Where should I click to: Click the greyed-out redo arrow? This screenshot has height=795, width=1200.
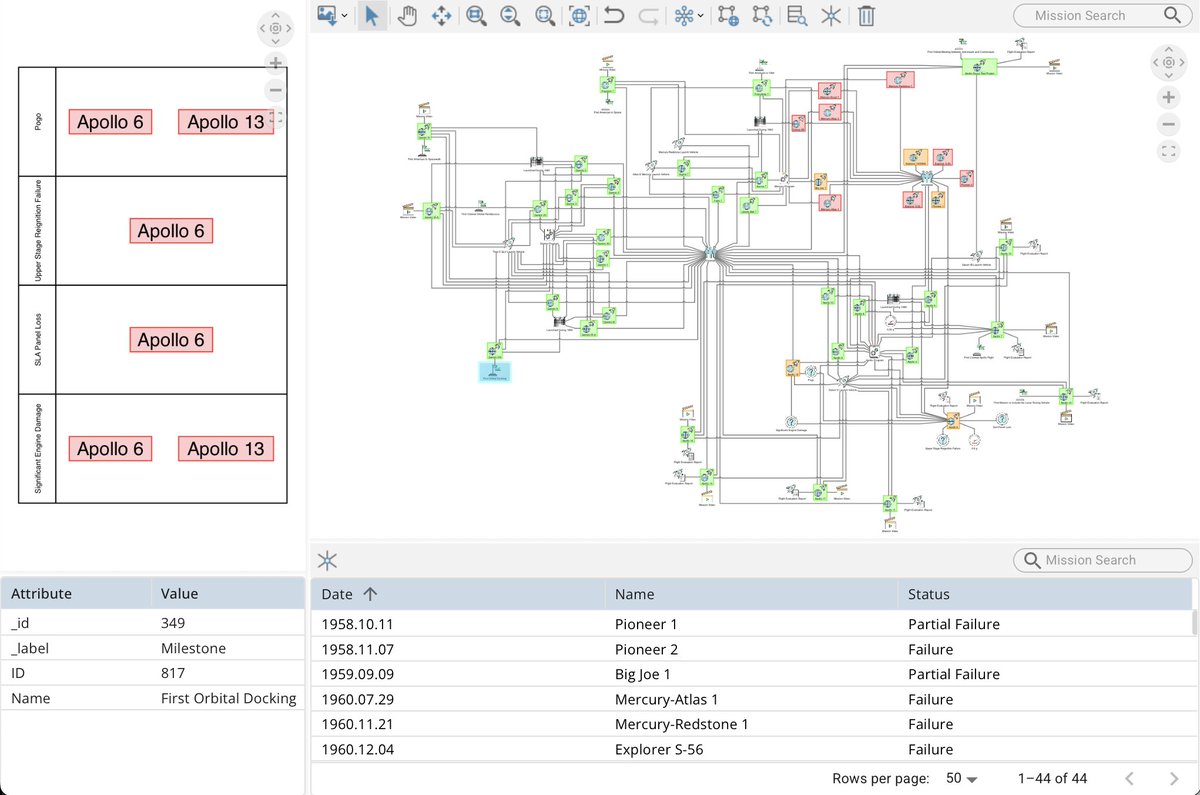coord(648,15)
